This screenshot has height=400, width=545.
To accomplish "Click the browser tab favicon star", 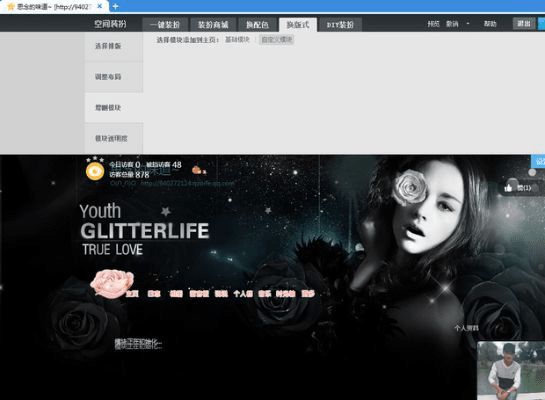I will click(x=11, y=7).
